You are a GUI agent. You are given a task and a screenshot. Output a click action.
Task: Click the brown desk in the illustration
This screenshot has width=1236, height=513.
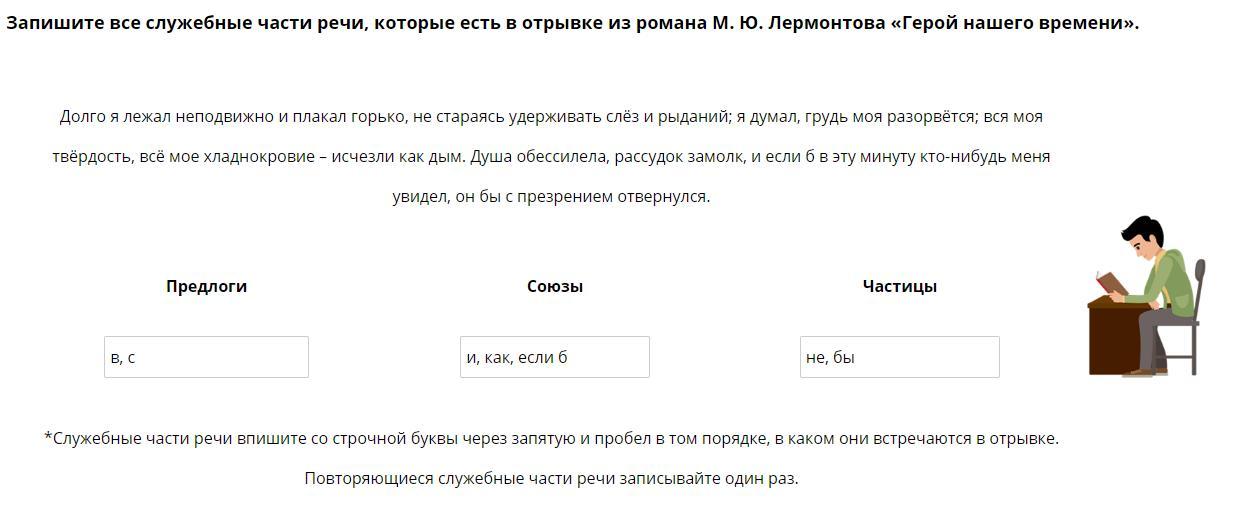pyautogui.click(x=1111, y=338)
